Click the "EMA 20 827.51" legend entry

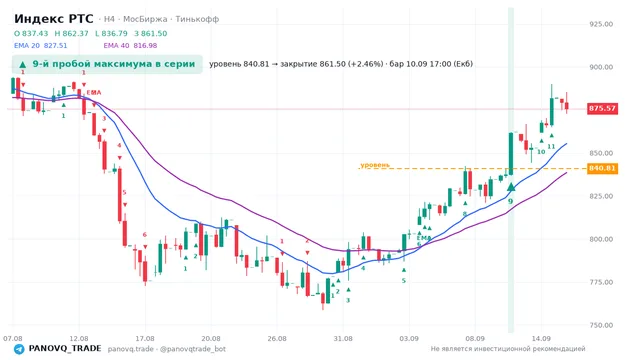40,45
